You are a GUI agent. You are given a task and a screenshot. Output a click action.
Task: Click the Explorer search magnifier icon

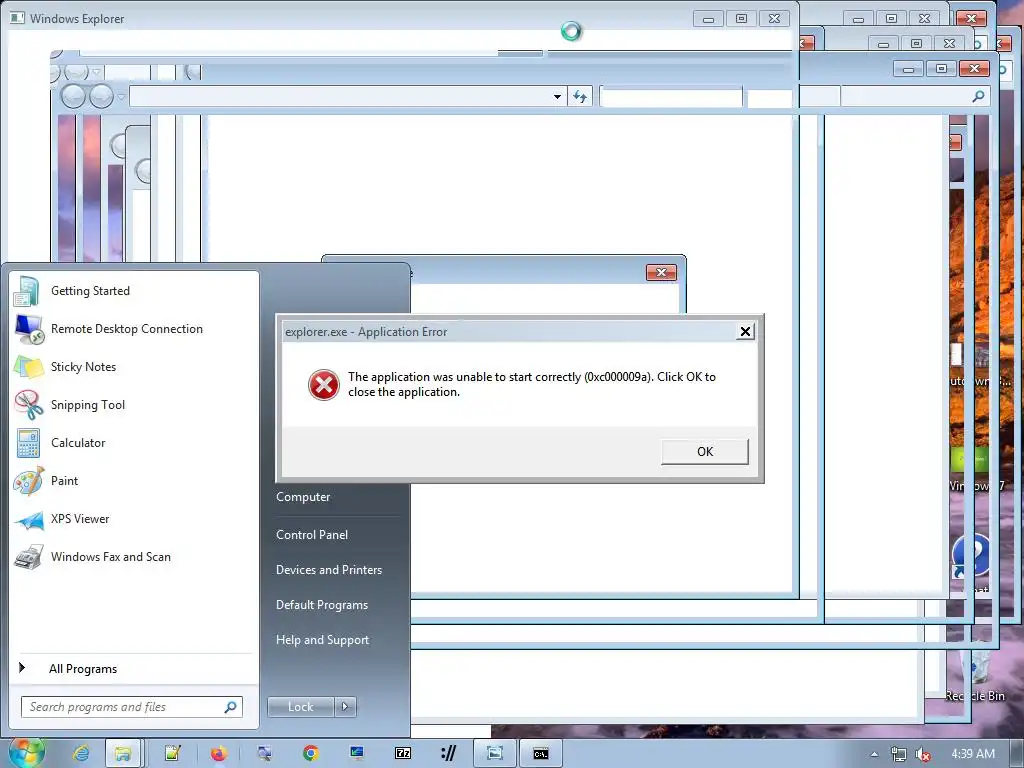[x=978, y=97]
